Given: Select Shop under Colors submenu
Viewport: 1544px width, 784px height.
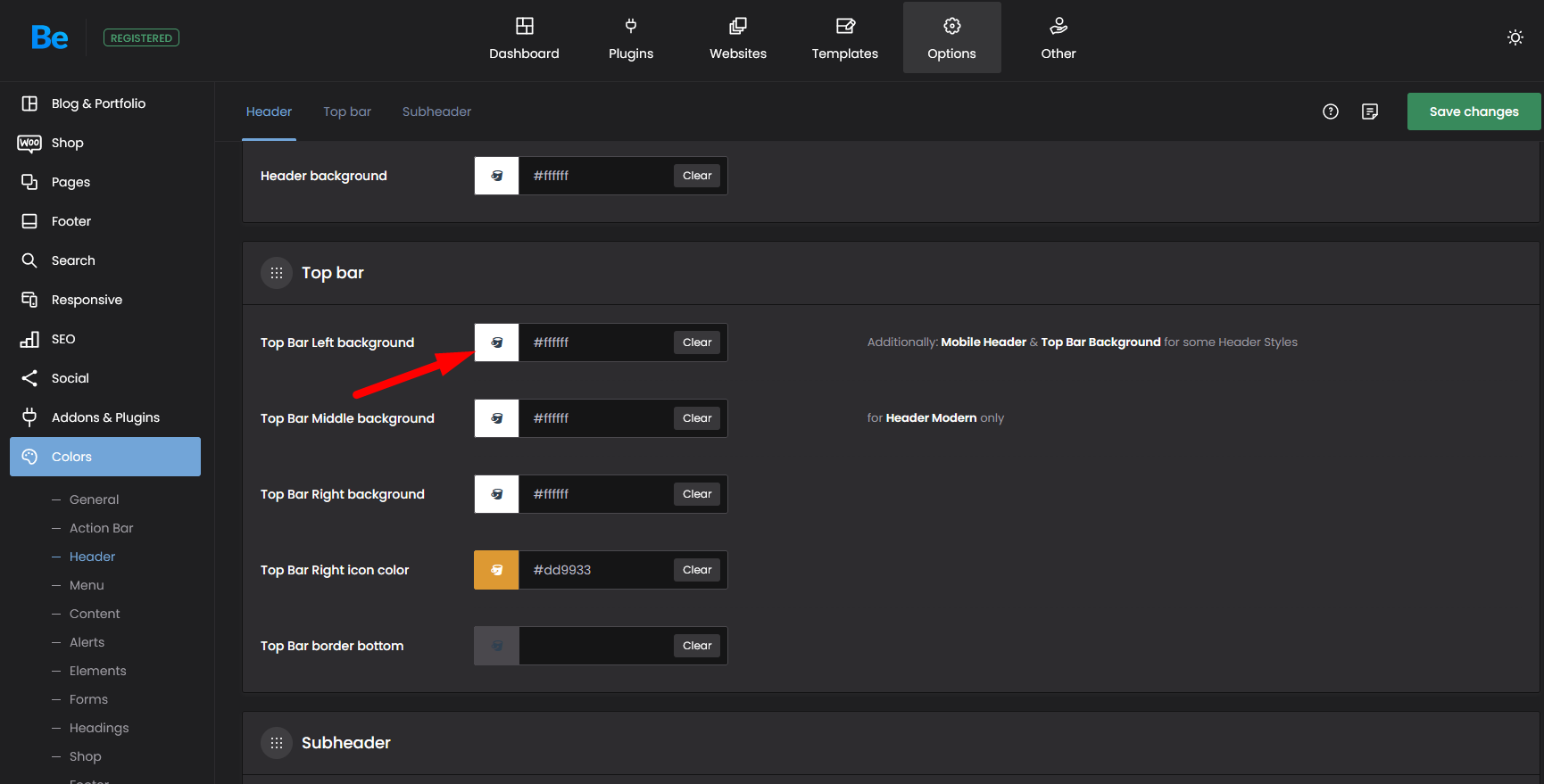Looking at the screenshot, I should click(x=85, y=756).
